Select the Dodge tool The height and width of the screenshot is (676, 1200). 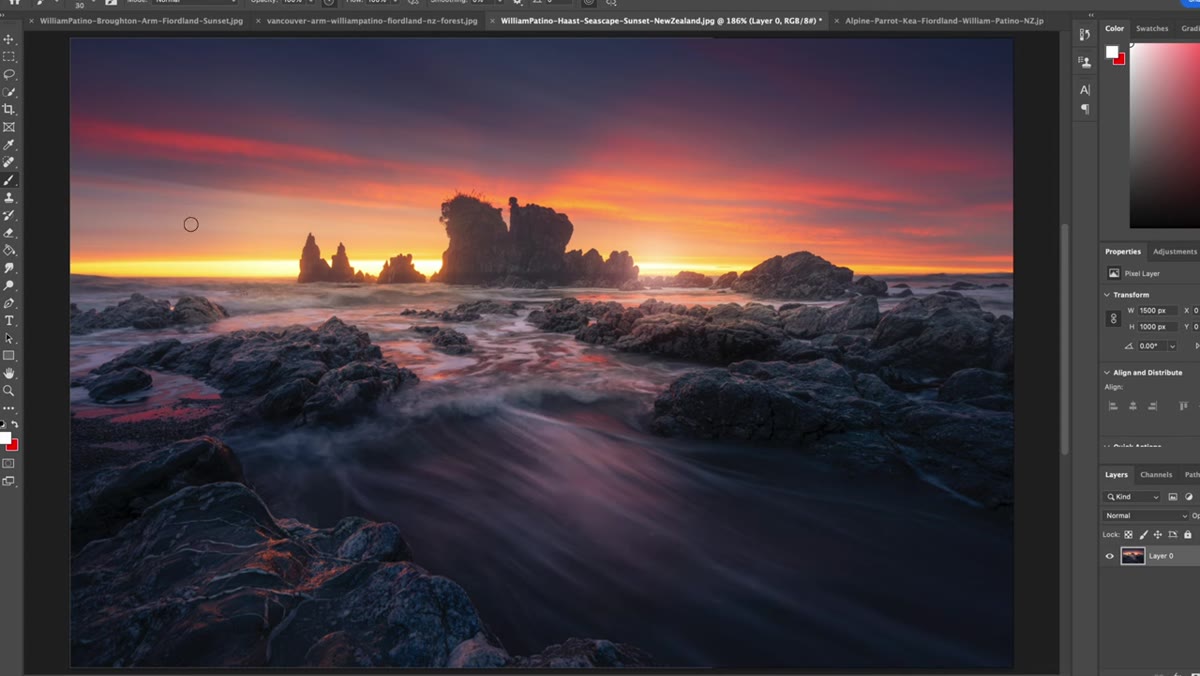[x=9, y=286]
